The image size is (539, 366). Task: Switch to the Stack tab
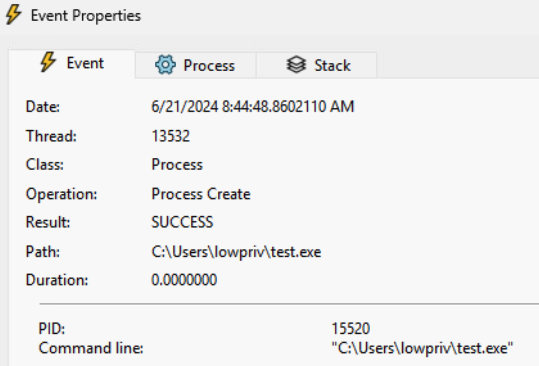pyautogui.click(x=317, y=65)
